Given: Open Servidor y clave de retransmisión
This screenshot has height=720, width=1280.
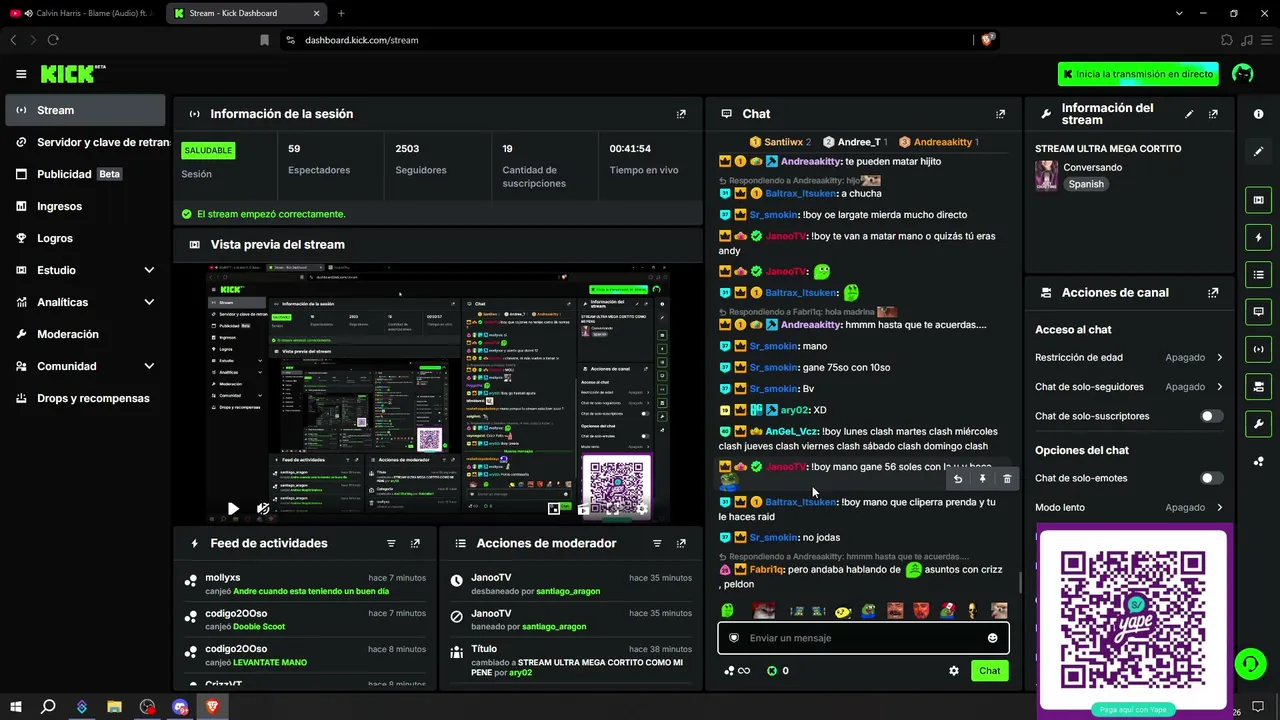Looking at the screenshot, I should tap(88, 142).
